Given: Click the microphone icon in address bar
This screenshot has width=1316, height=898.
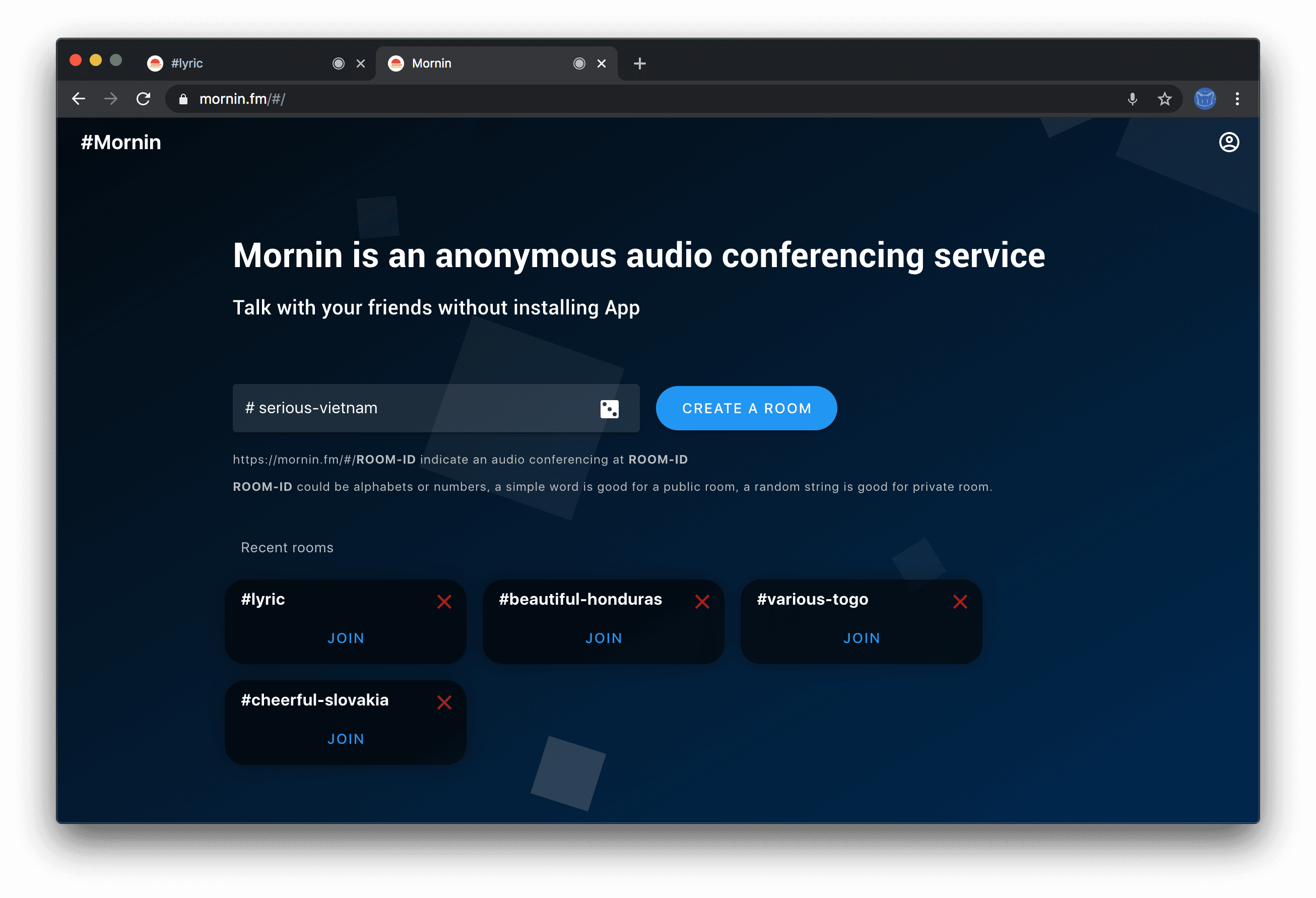Looking at the screenshot, I should 1132,99.
